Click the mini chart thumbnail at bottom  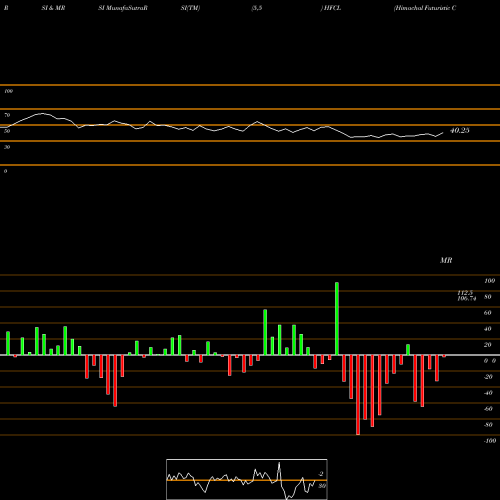tap(247, 479)
